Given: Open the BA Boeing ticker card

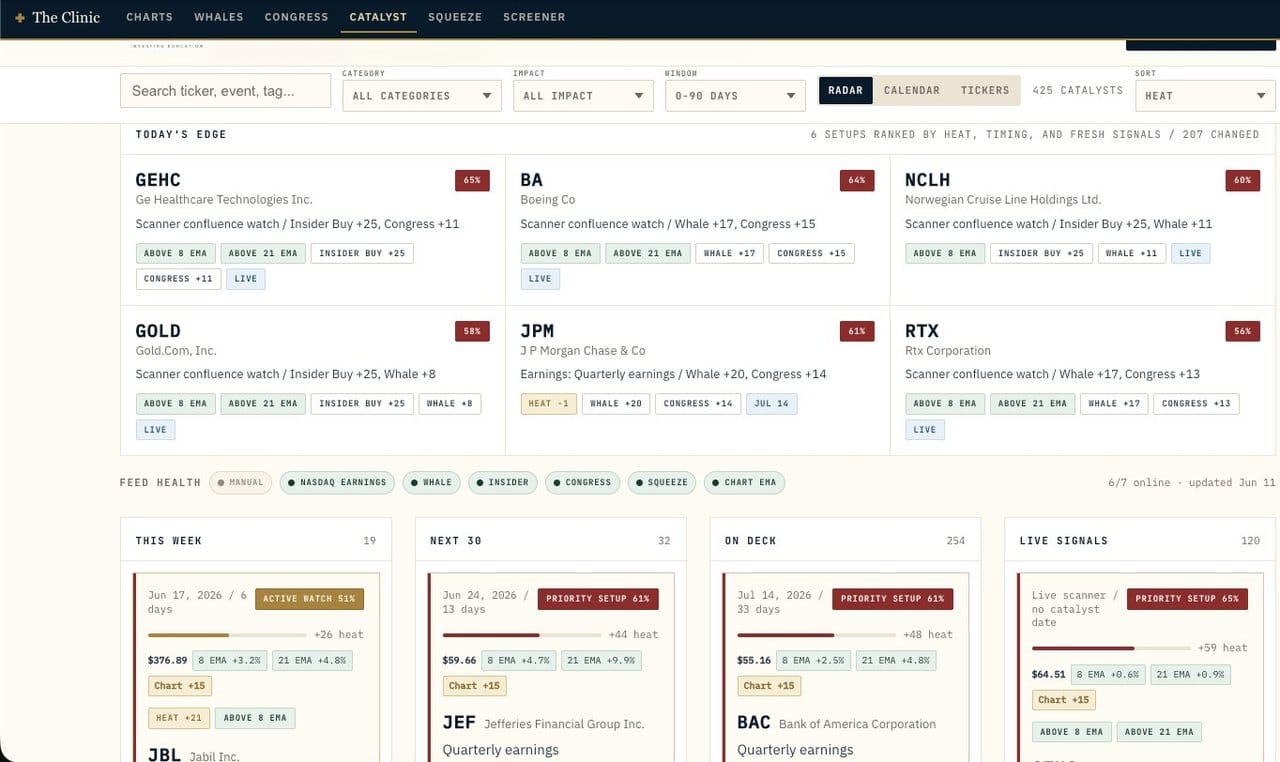Looking at the screenshot, I should pyautogui.click(x=697, y=230).
